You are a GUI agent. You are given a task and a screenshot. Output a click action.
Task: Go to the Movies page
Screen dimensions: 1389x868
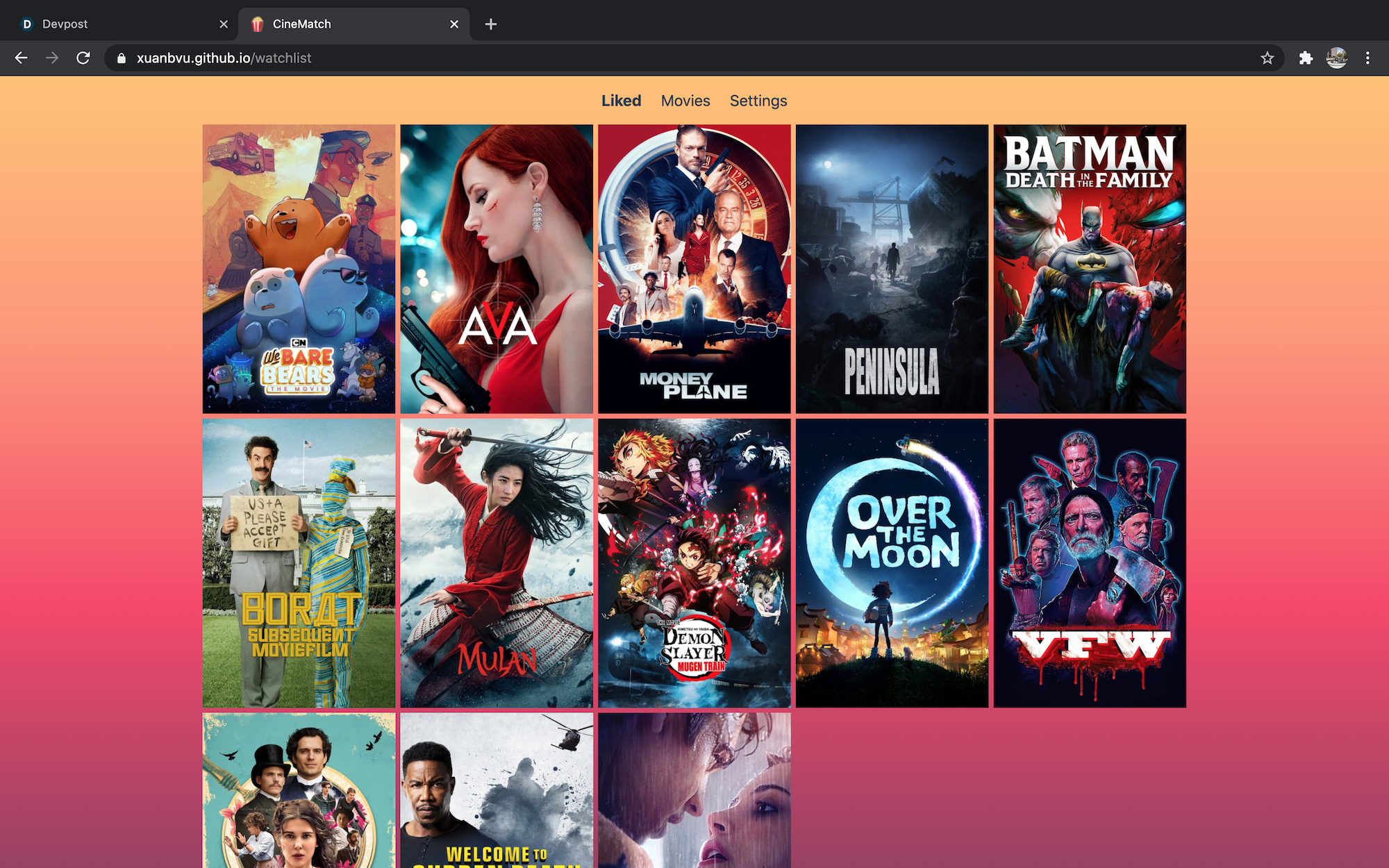685,101
